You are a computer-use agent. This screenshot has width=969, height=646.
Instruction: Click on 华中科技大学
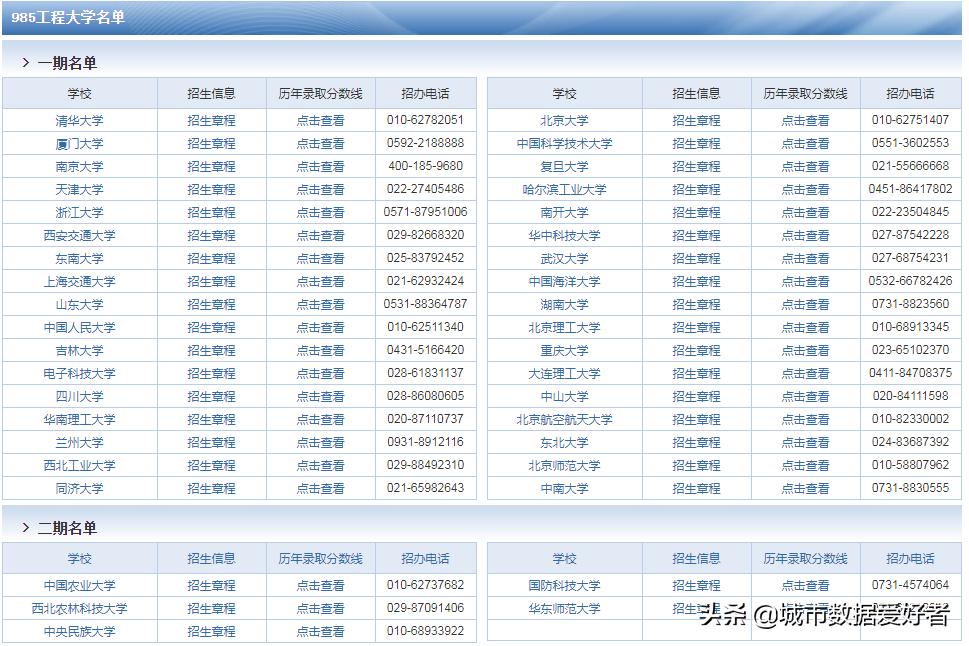click(565, 236)
